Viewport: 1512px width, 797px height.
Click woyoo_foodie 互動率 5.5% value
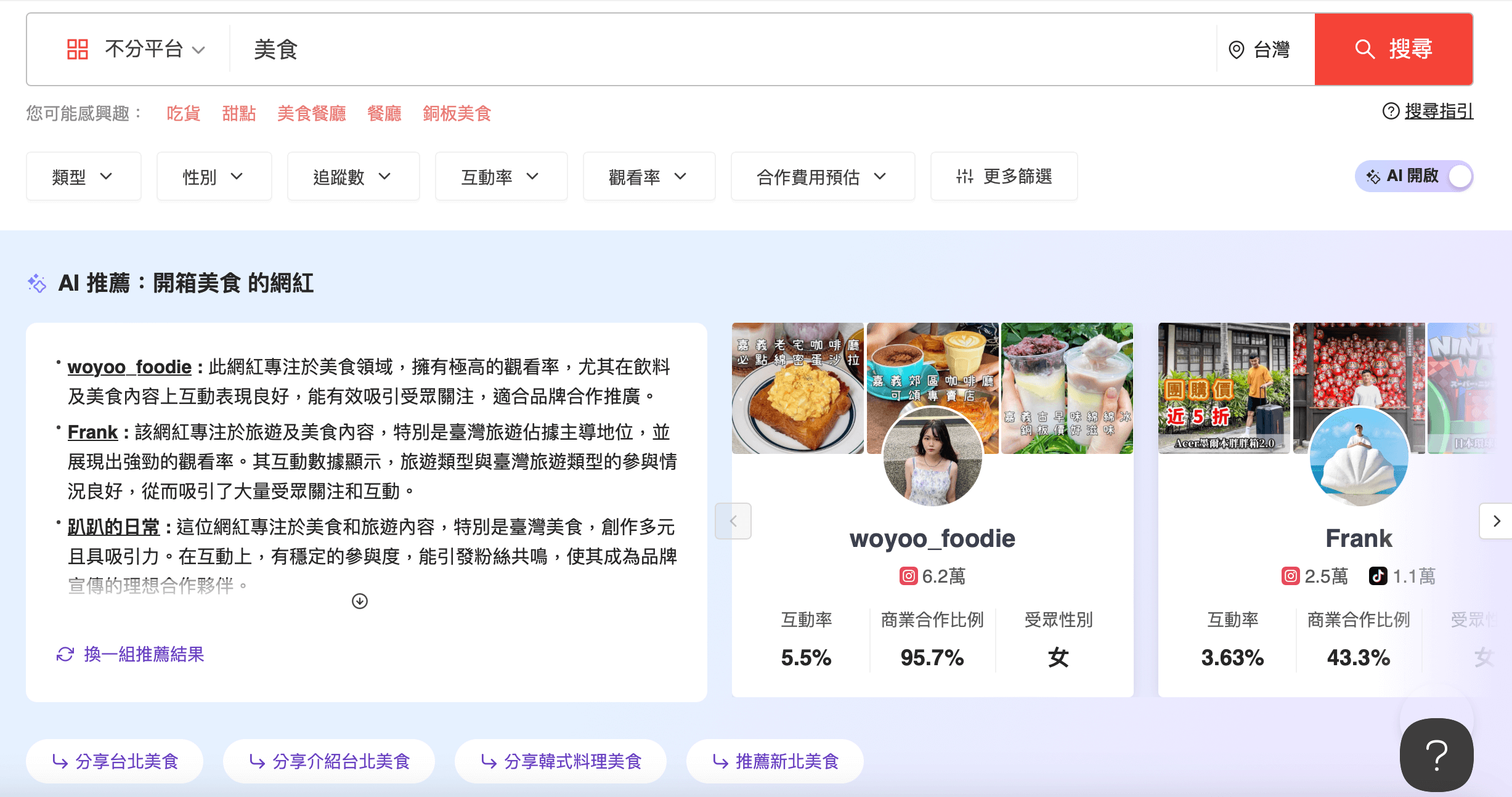pyautogui.click(x=806, y=658)
